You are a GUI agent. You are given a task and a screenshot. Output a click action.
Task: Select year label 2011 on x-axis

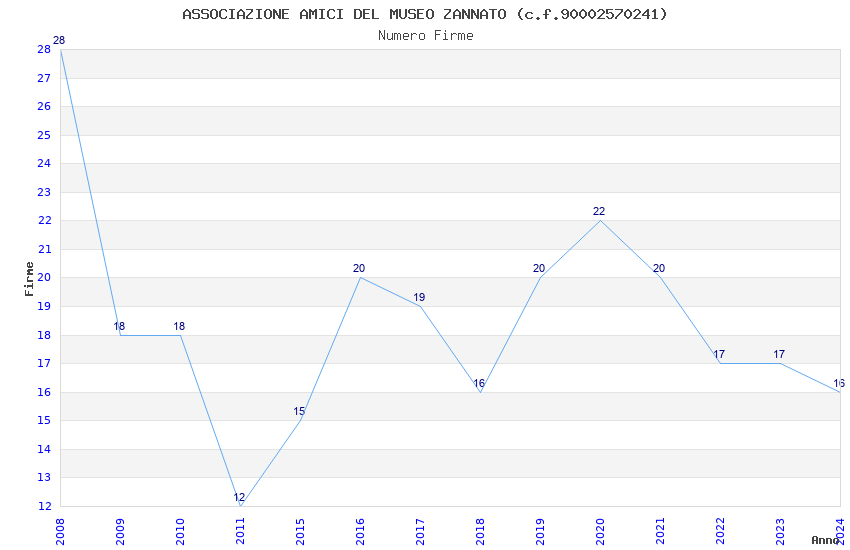coord(241,531)
